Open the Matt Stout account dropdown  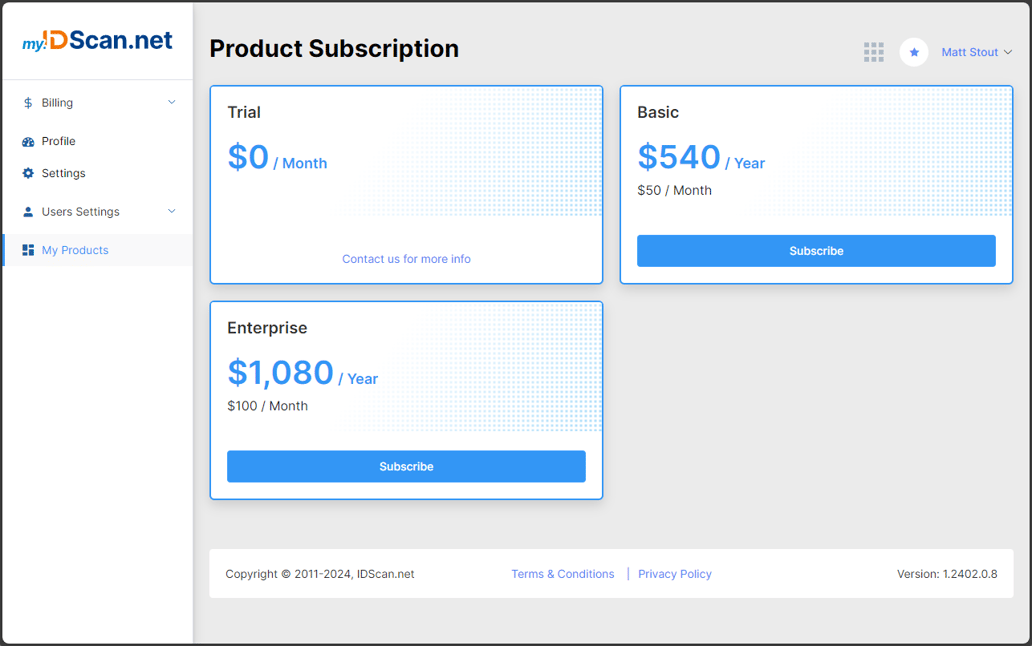pyautogui.click(x=975, y=52)
